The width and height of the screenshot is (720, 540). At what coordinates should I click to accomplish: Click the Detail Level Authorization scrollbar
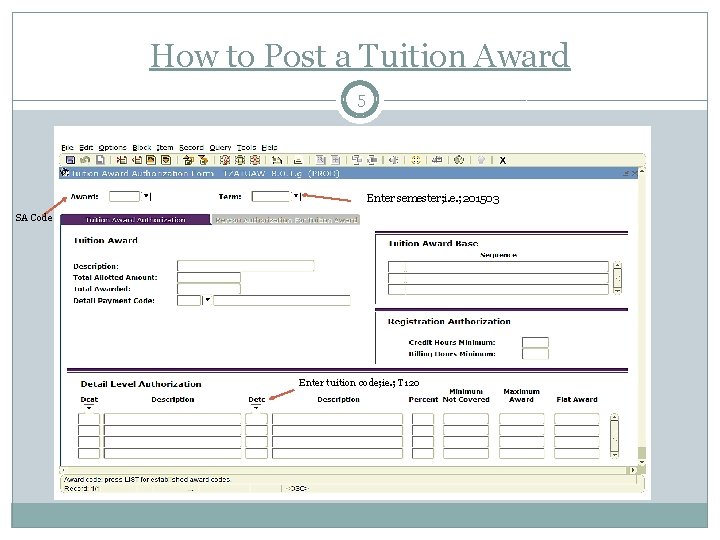point(614,436)
